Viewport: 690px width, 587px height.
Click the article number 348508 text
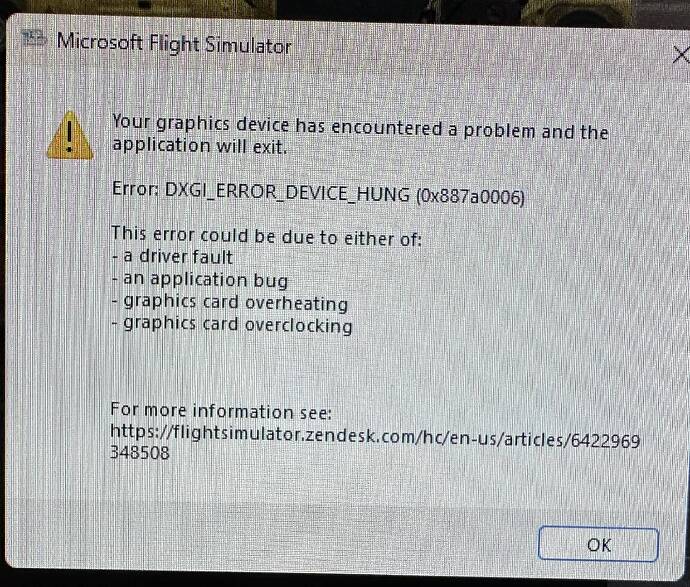(x=139, y=452)
